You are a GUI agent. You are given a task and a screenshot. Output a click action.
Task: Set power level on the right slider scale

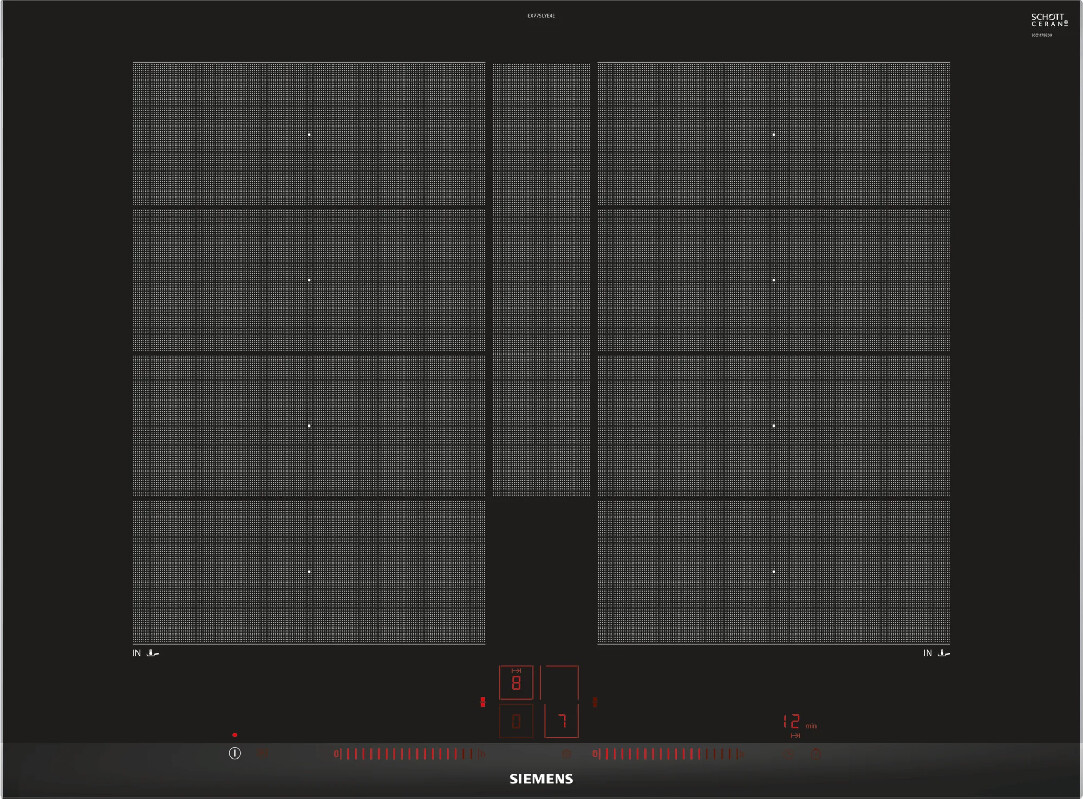(x=668, y=754)
